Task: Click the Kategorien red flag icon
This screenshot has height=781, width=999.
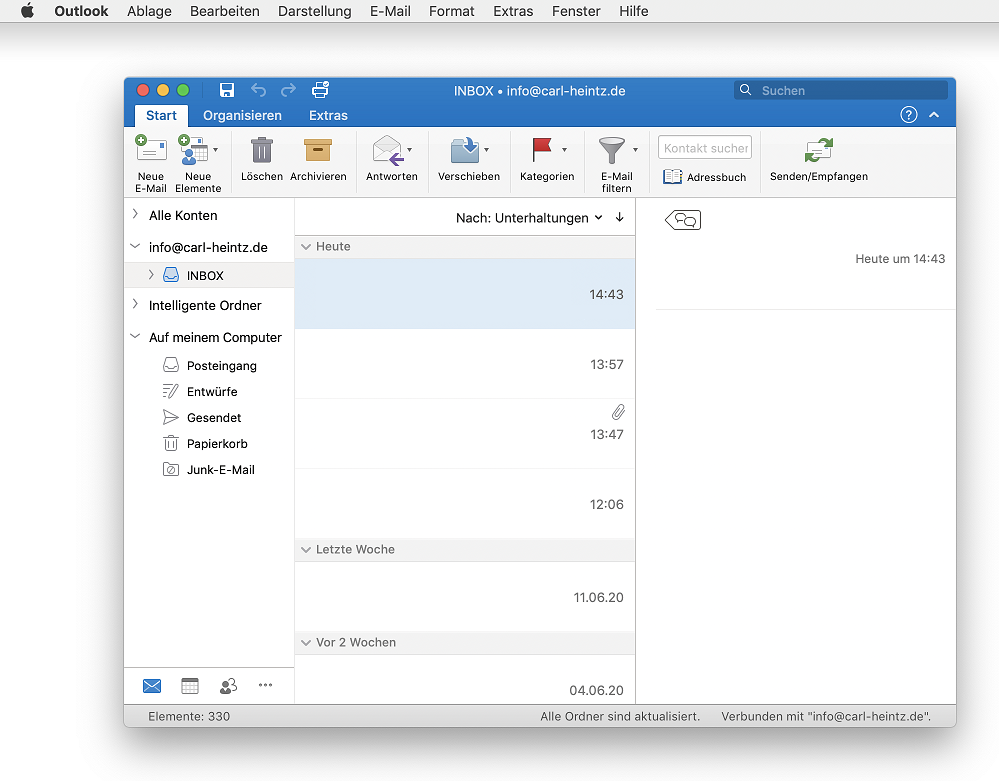Action: 542,150
